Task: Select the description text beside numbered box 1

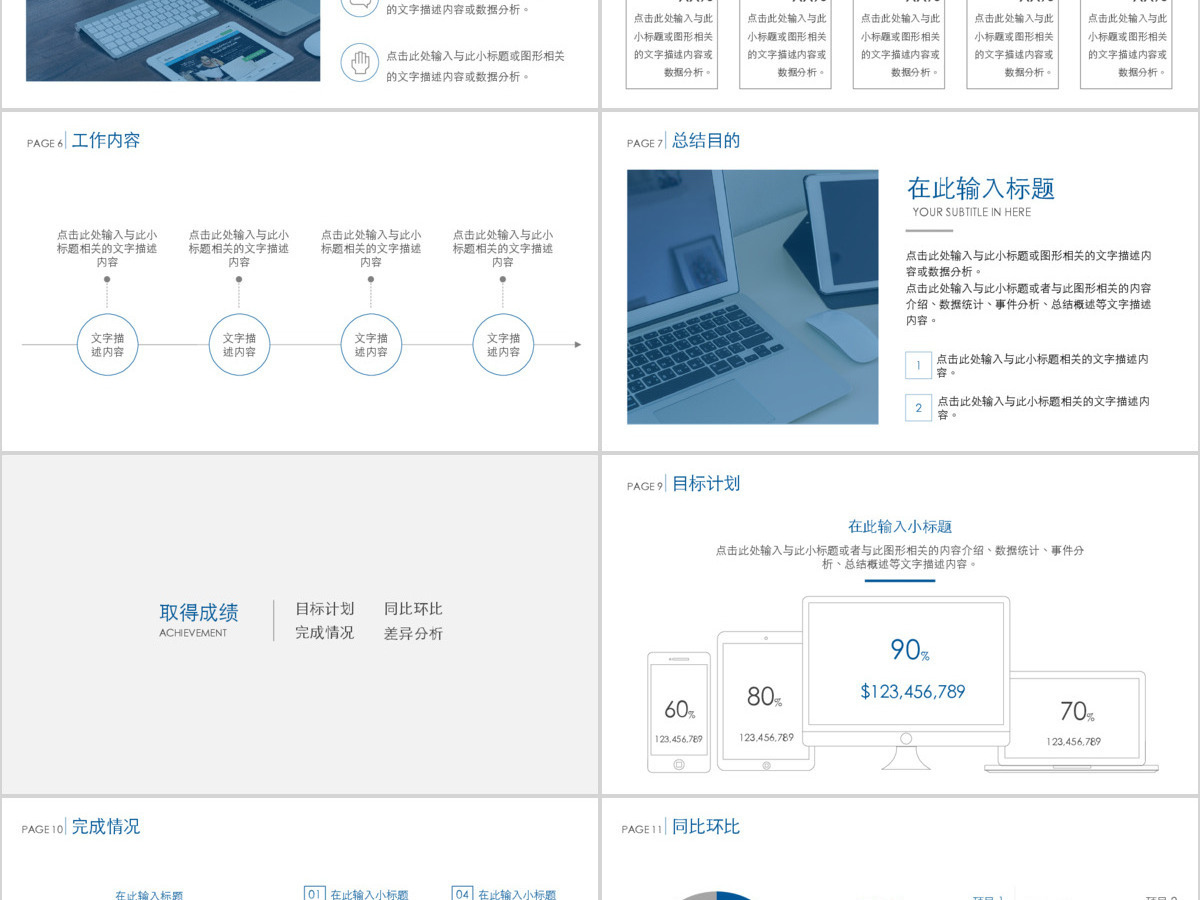Action: click(1043, 365)
